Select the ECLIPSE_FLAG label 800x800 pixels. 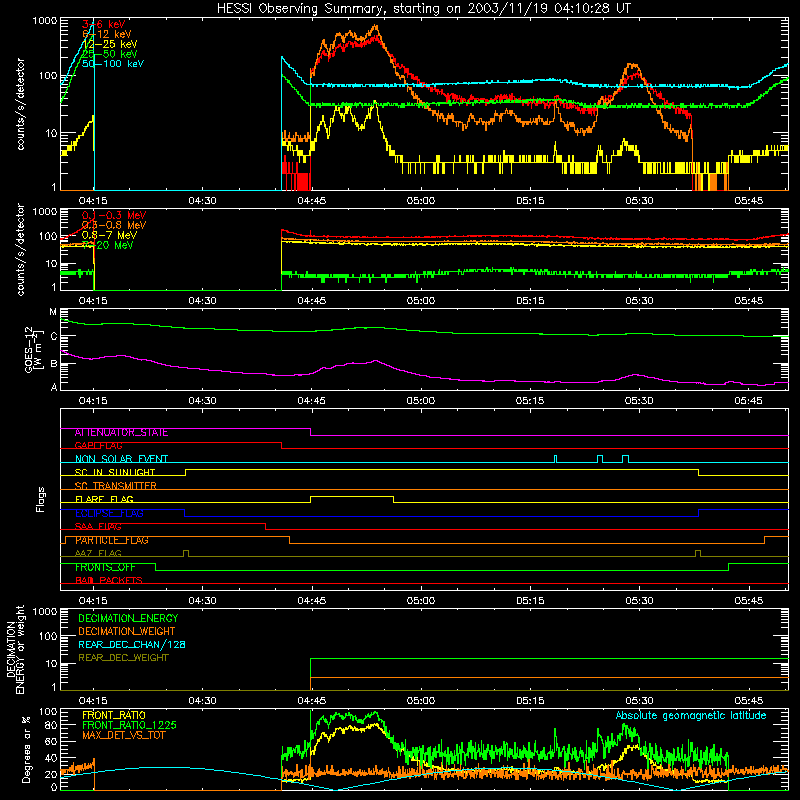click(109, 513)
